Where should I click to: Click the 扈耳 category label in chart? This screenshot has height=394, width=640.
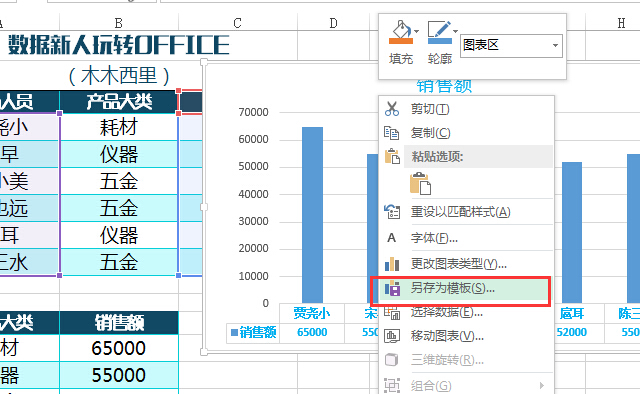(x=572, y=313)
